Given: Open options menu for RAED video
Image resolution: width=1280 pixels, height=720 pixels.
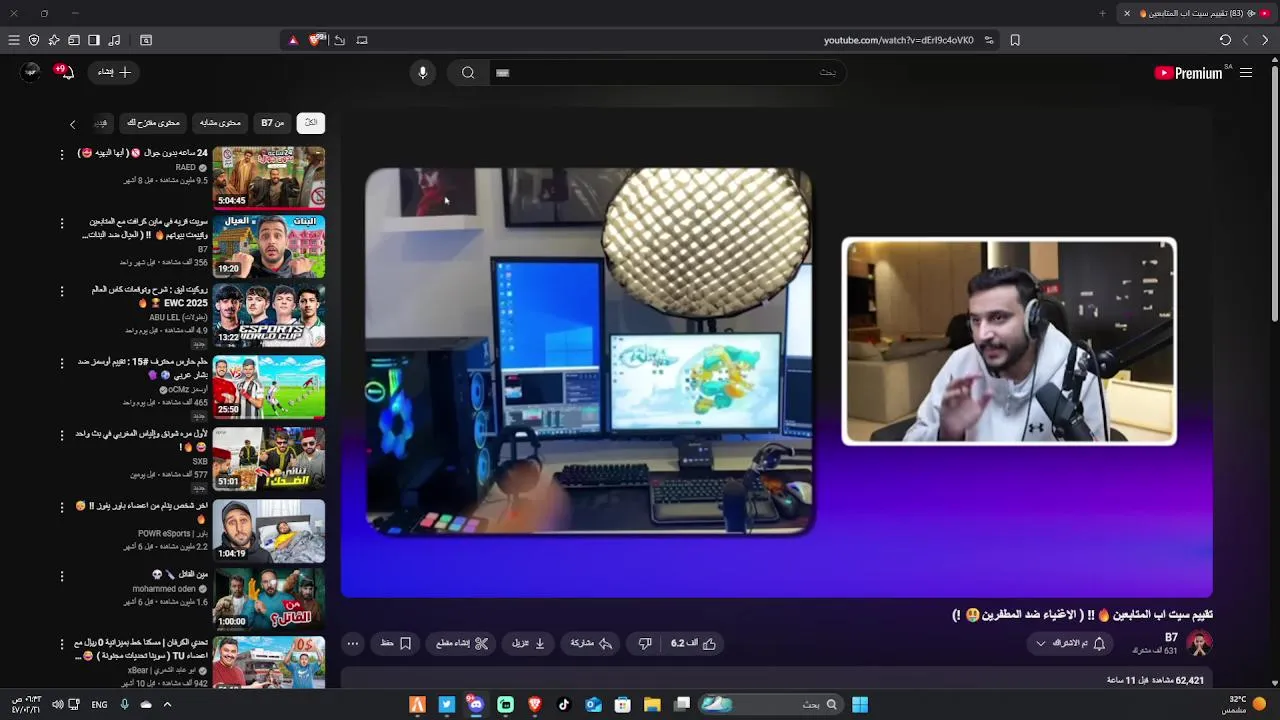Looking at the screenshot, I should pyautogui.click(x=62, y=154).
